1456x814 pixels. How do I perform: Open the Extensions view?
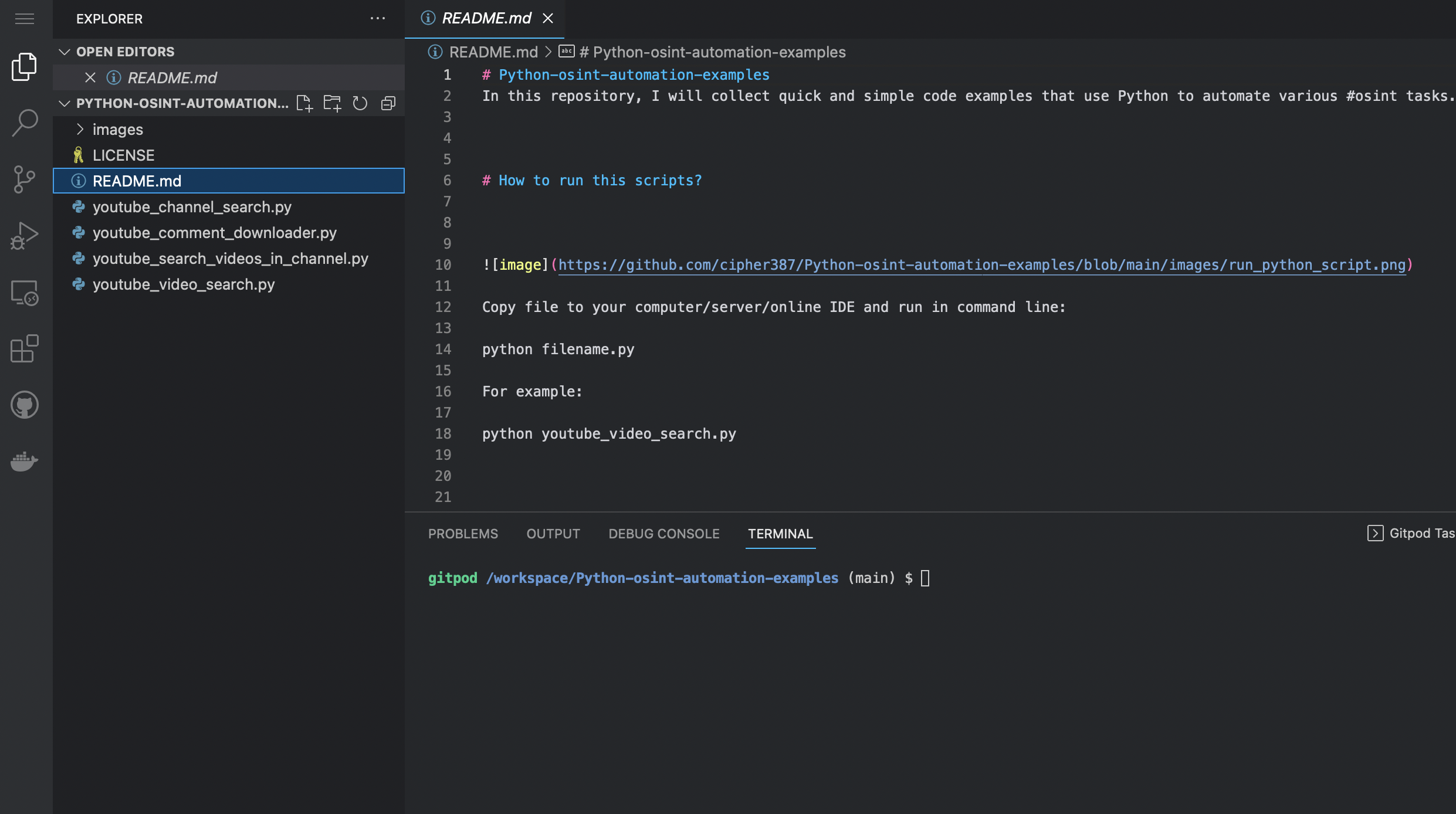click(x=24, y=348)
